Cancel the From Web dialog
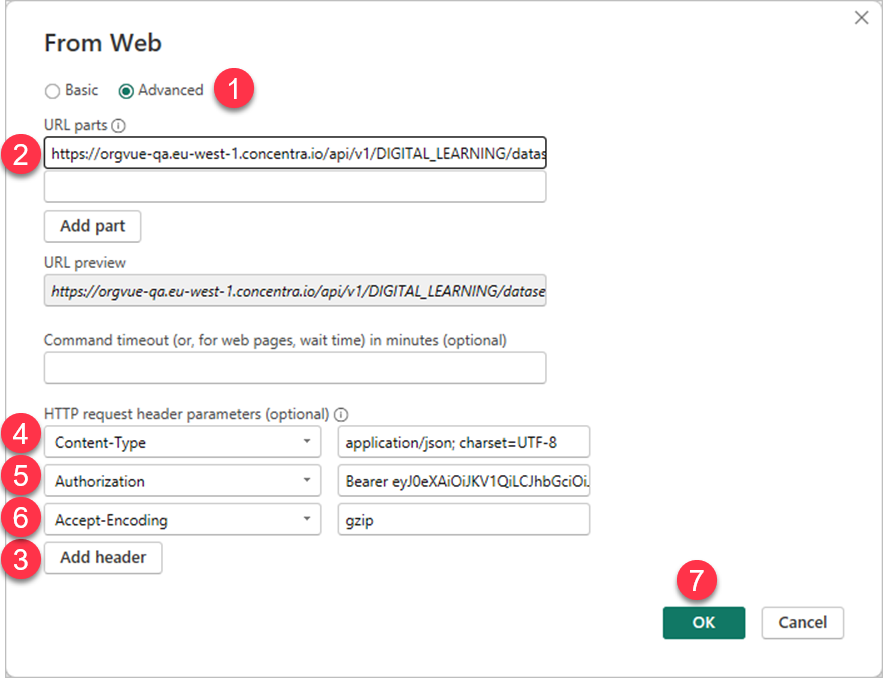Image resolution: width=883 pixels, height=678 pixels. tap(802, 622)
